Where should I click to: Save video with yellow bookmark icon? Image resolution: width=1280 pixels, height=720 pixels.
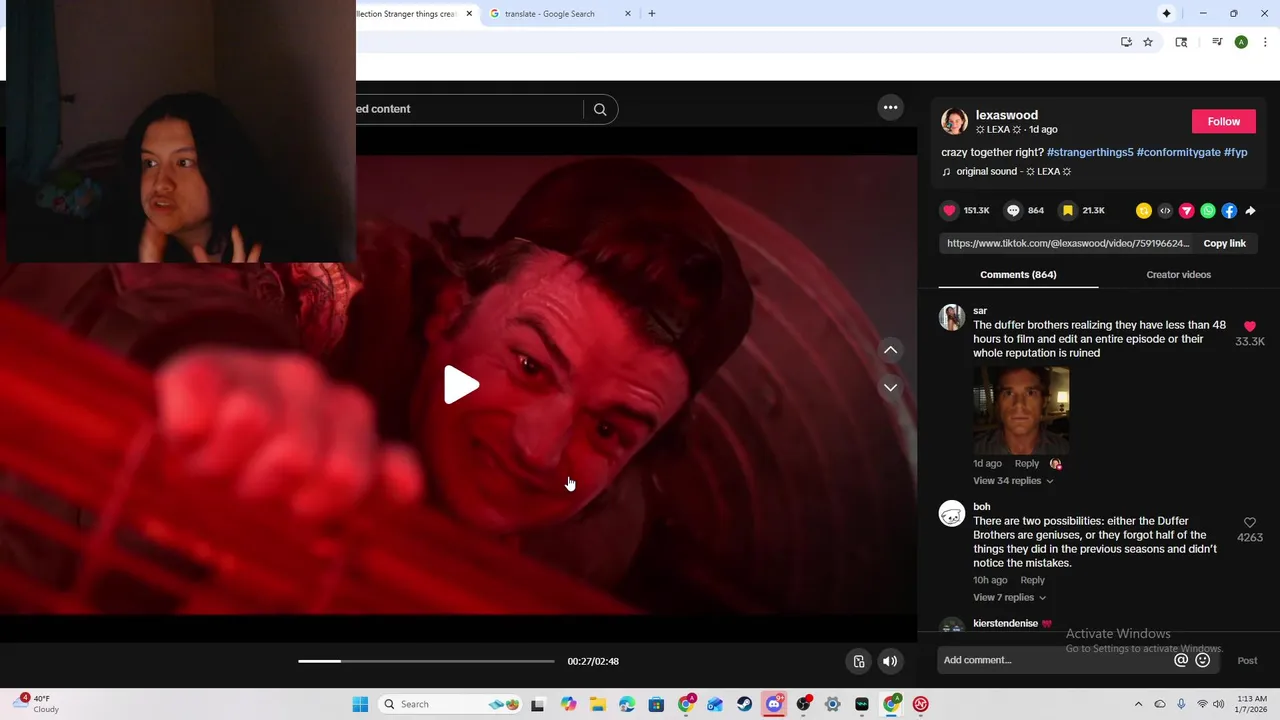[x=1068, y=210]
